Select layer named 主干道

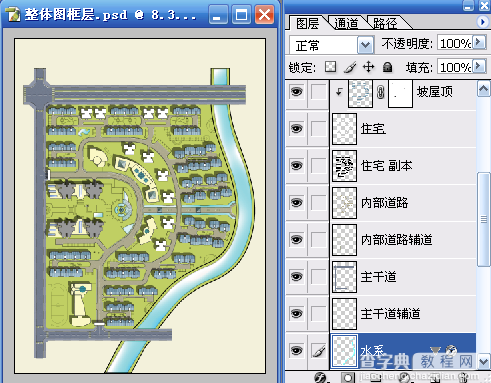tap(378, 276)
